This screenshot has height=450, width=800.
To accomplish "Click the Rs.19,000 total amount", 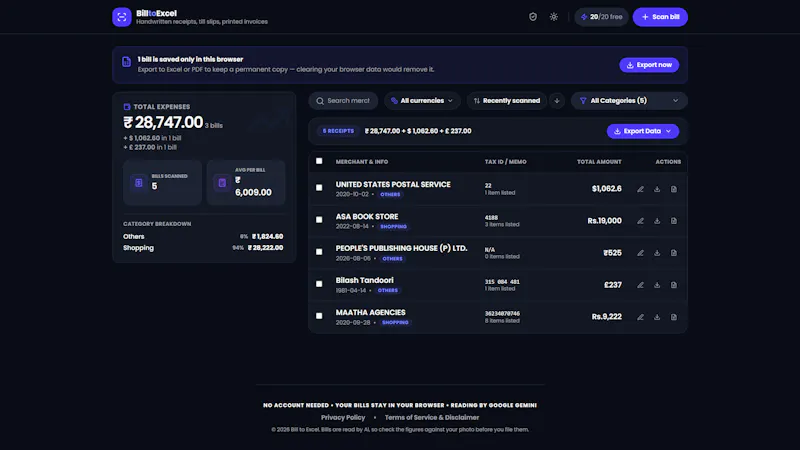I will 605,221.
